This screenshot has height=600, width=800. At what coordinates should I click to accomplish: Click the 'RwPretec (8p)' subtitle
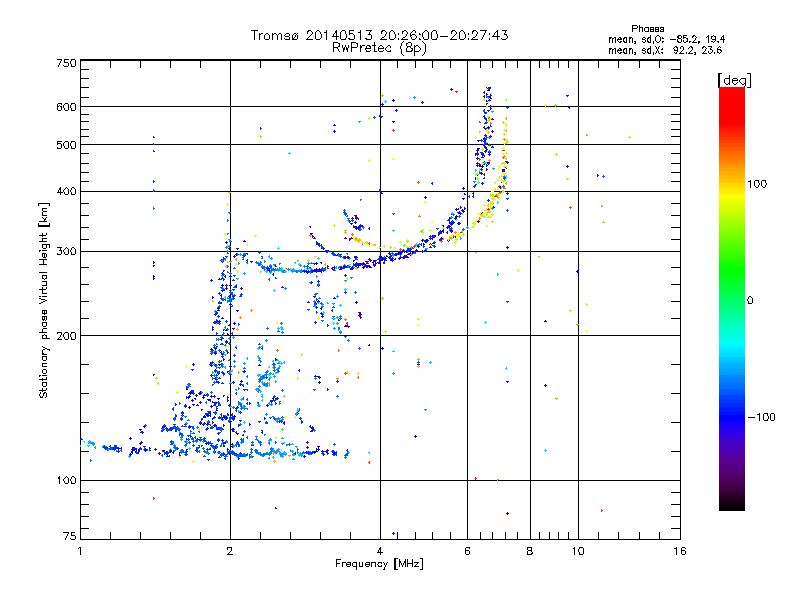click(x=379, y=48)
